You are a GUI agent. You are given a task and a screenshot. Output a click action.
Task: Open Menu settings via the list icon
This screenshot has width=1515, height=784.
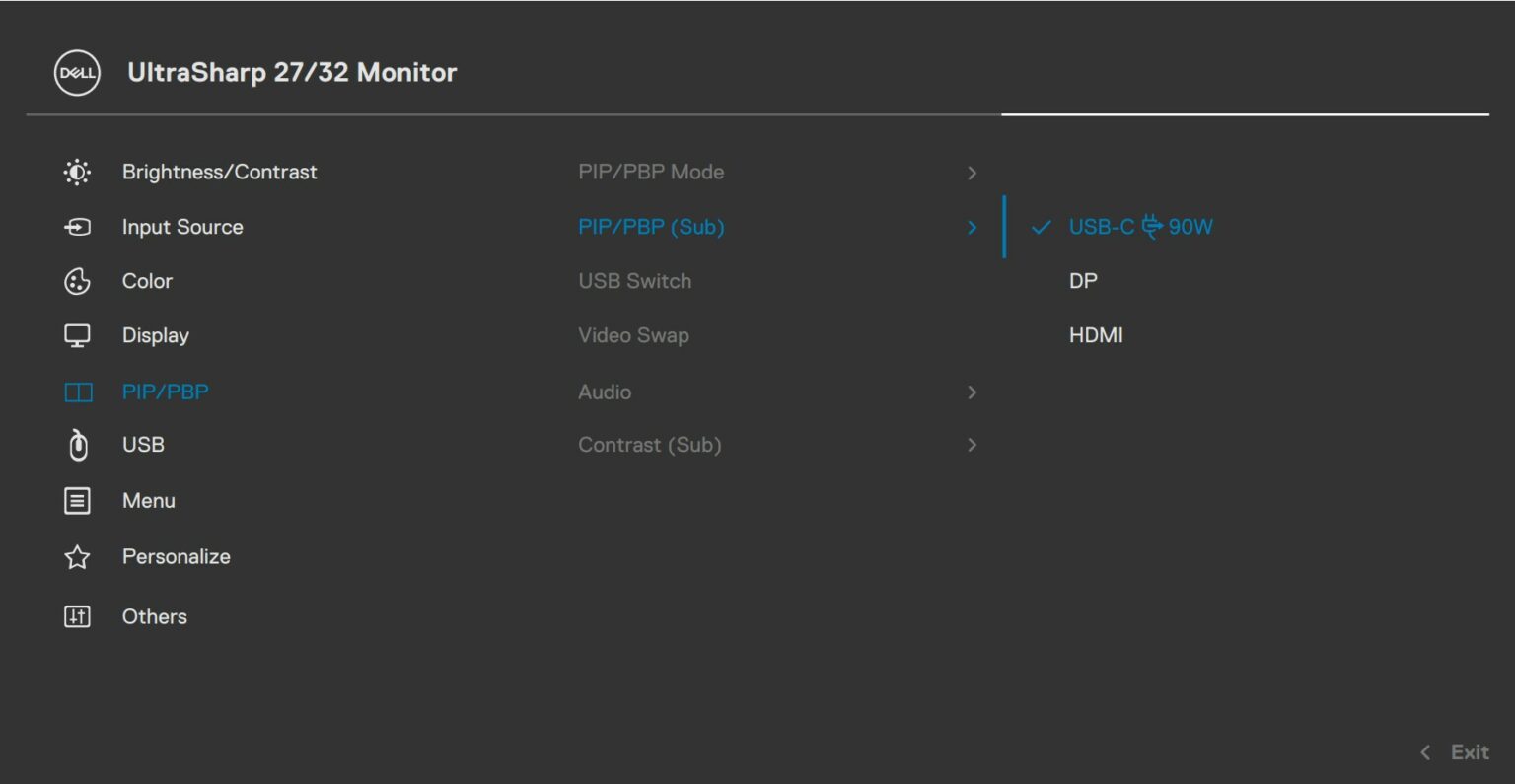(76, 500)
